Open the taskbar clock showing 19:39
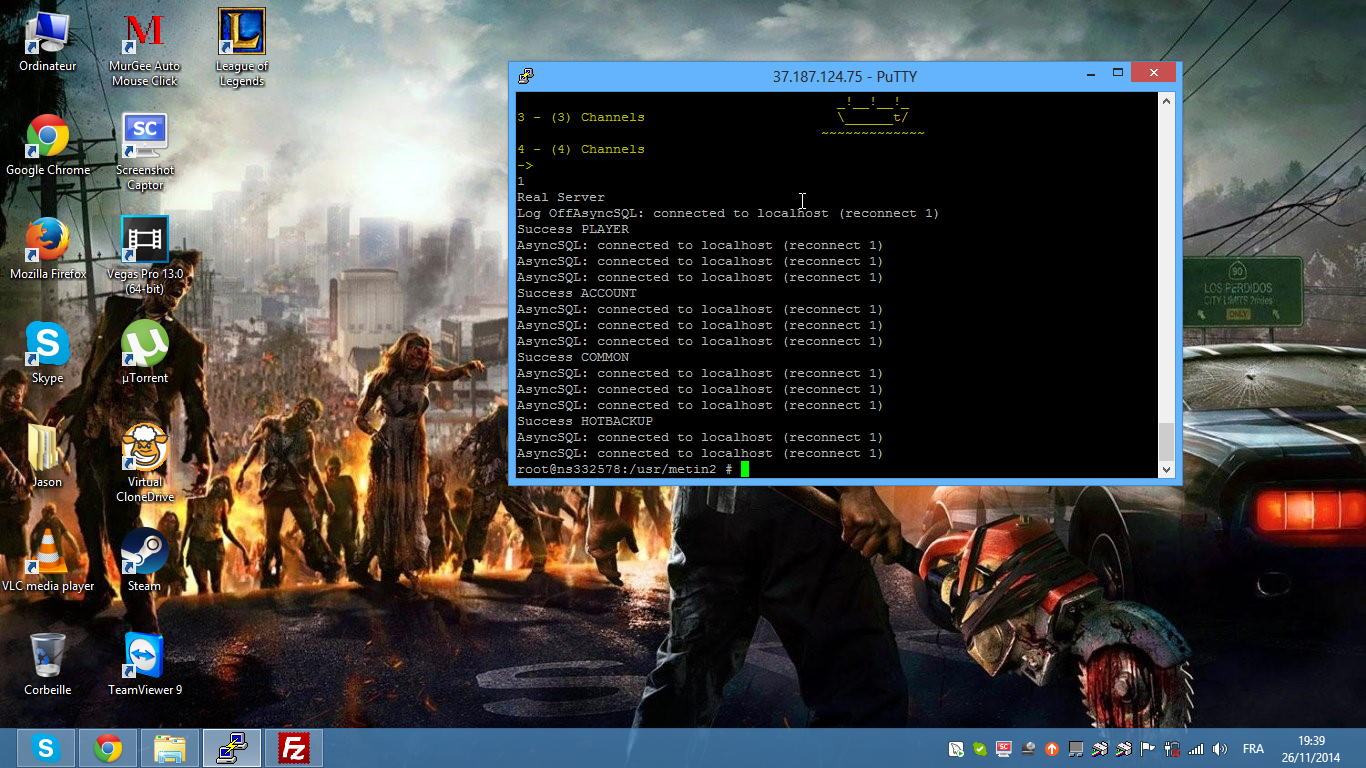The image size is (1366, 768). click(1311, 749)
